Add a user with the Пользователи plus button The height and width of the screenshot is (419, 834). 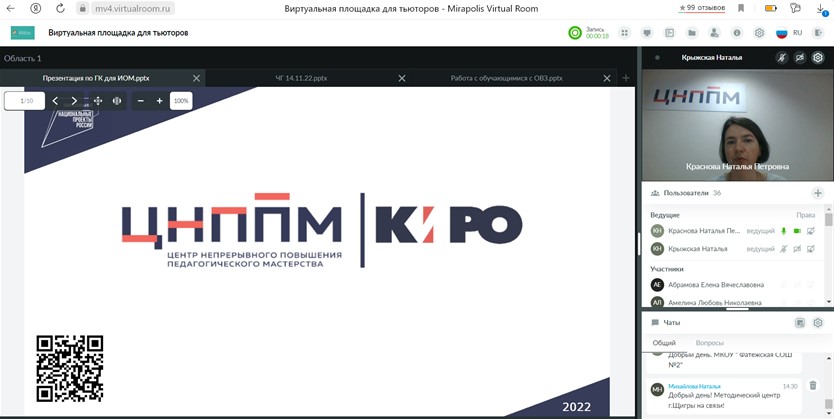(818, 193)
